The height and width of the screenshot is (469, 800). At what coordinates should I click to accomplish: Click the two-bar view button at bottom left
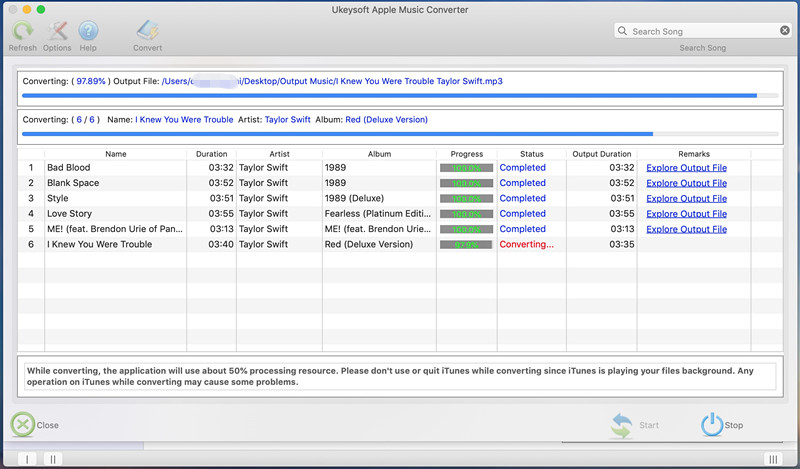(x=53, y=459)
